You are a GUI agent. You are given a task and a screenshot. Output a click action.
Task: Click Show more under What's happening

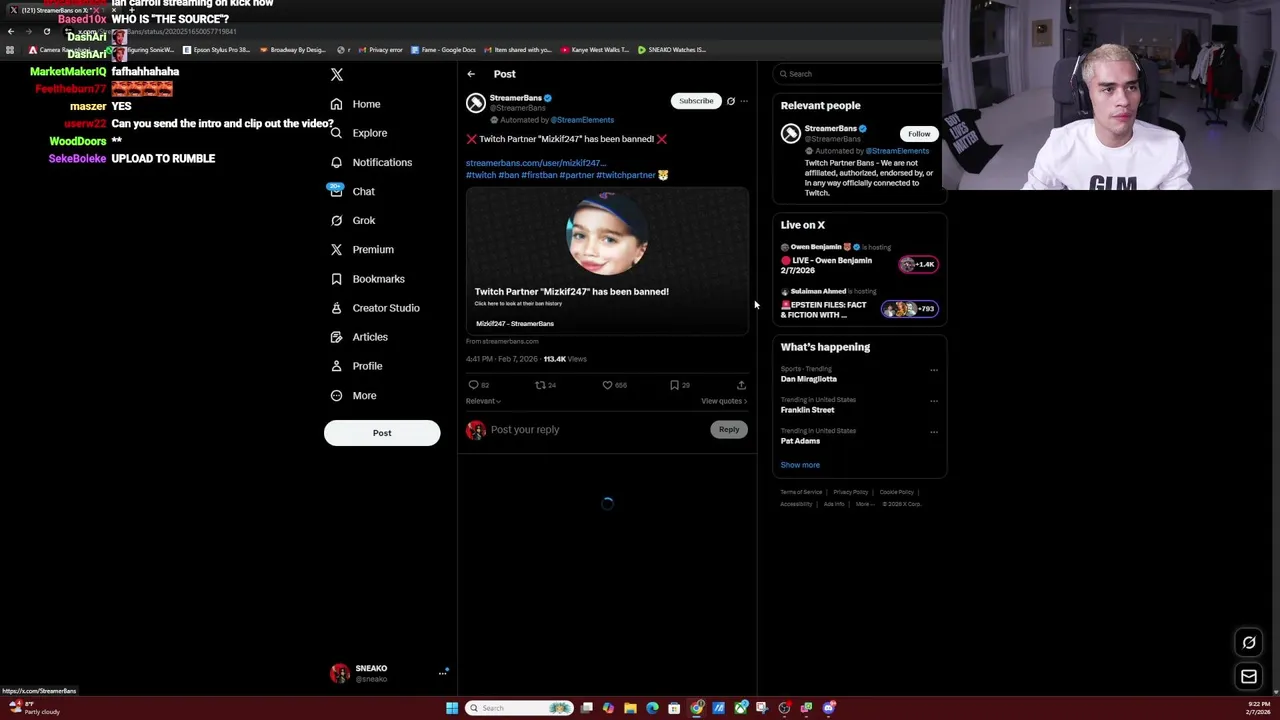point(800,465)
